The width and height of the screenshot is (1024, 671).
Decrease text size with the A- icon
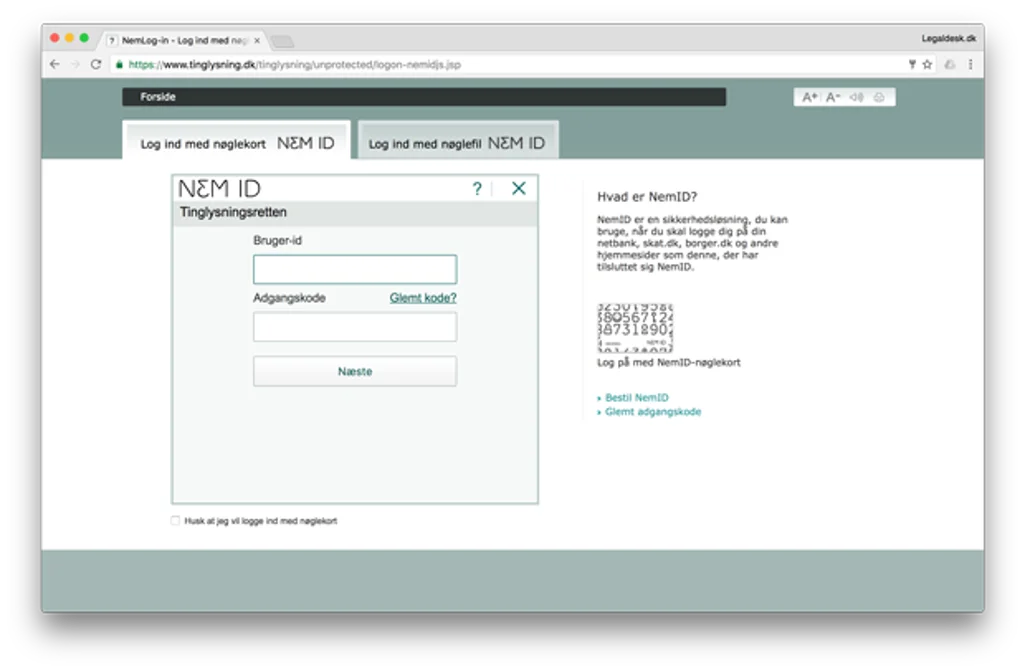tap(833, 97)
